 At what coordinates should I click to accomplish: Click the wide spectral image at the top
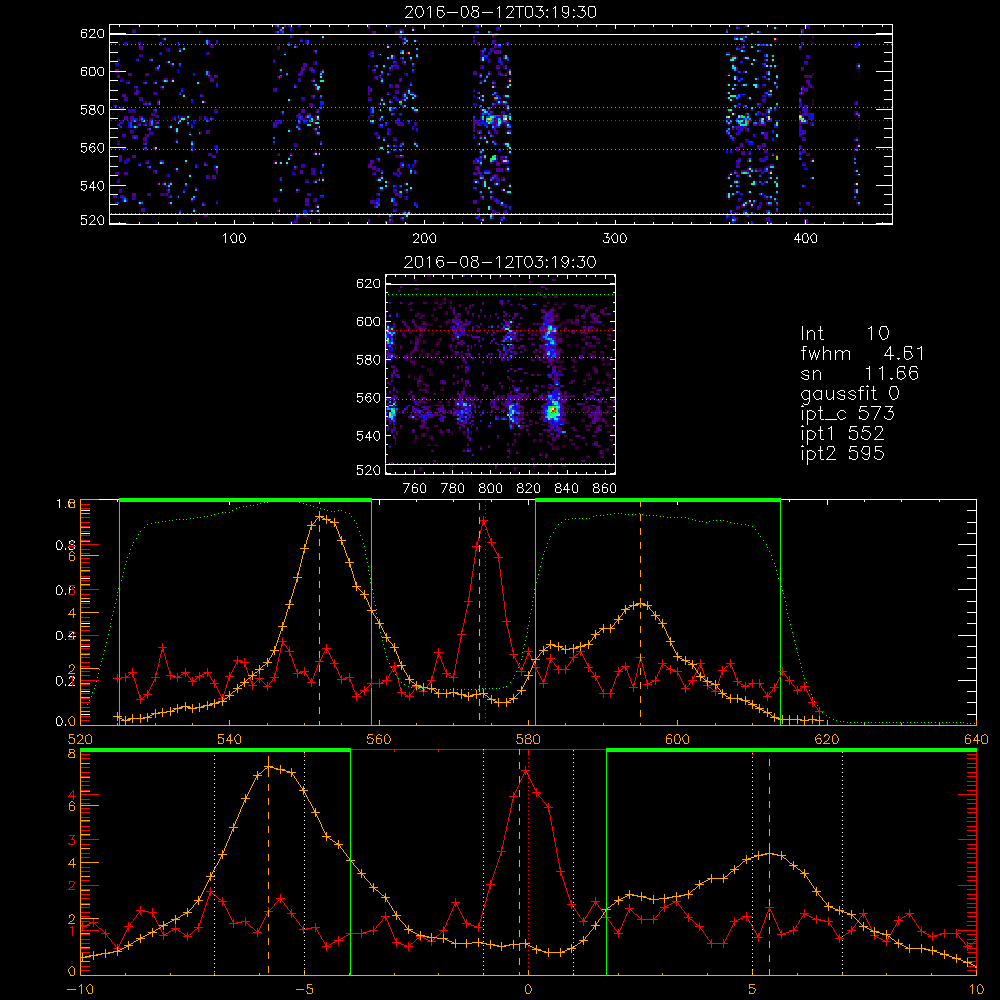(x=501, y=124)
